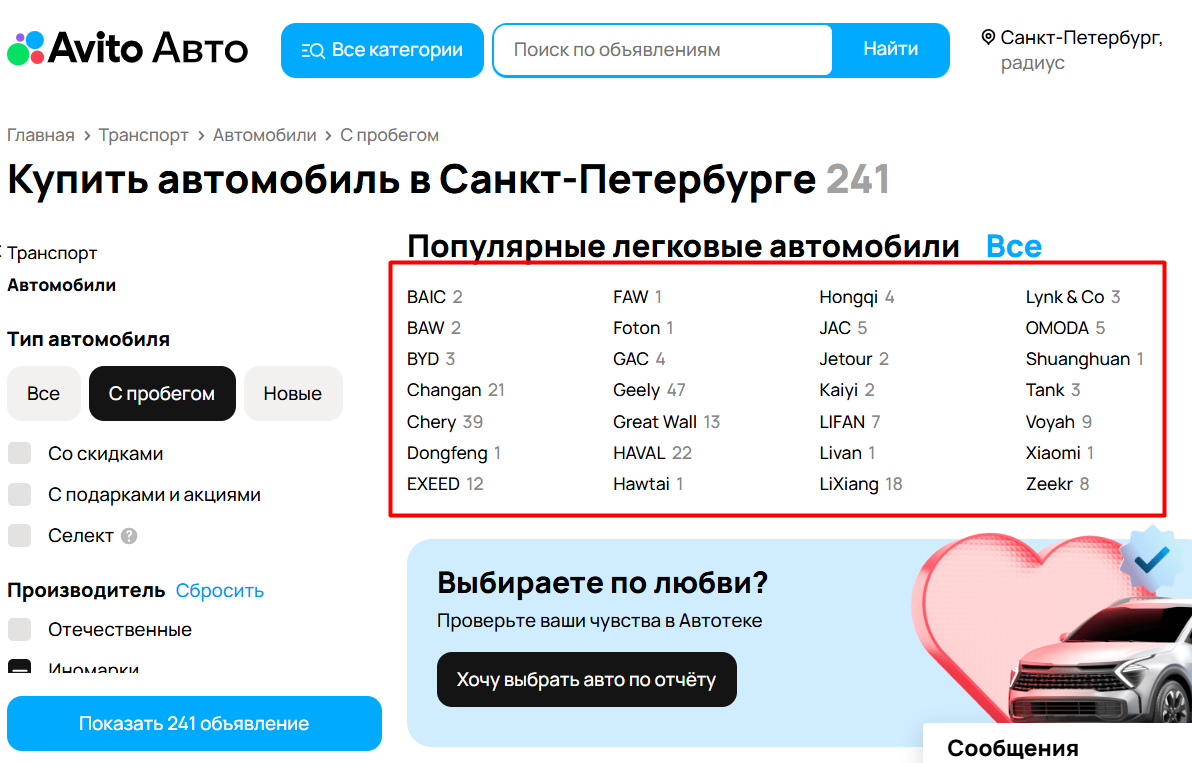Image resolution: width=1192 pixels, height=763 pixels.
Task: Select the С пробегом car type tab
Action: click(x=162, y=394)
